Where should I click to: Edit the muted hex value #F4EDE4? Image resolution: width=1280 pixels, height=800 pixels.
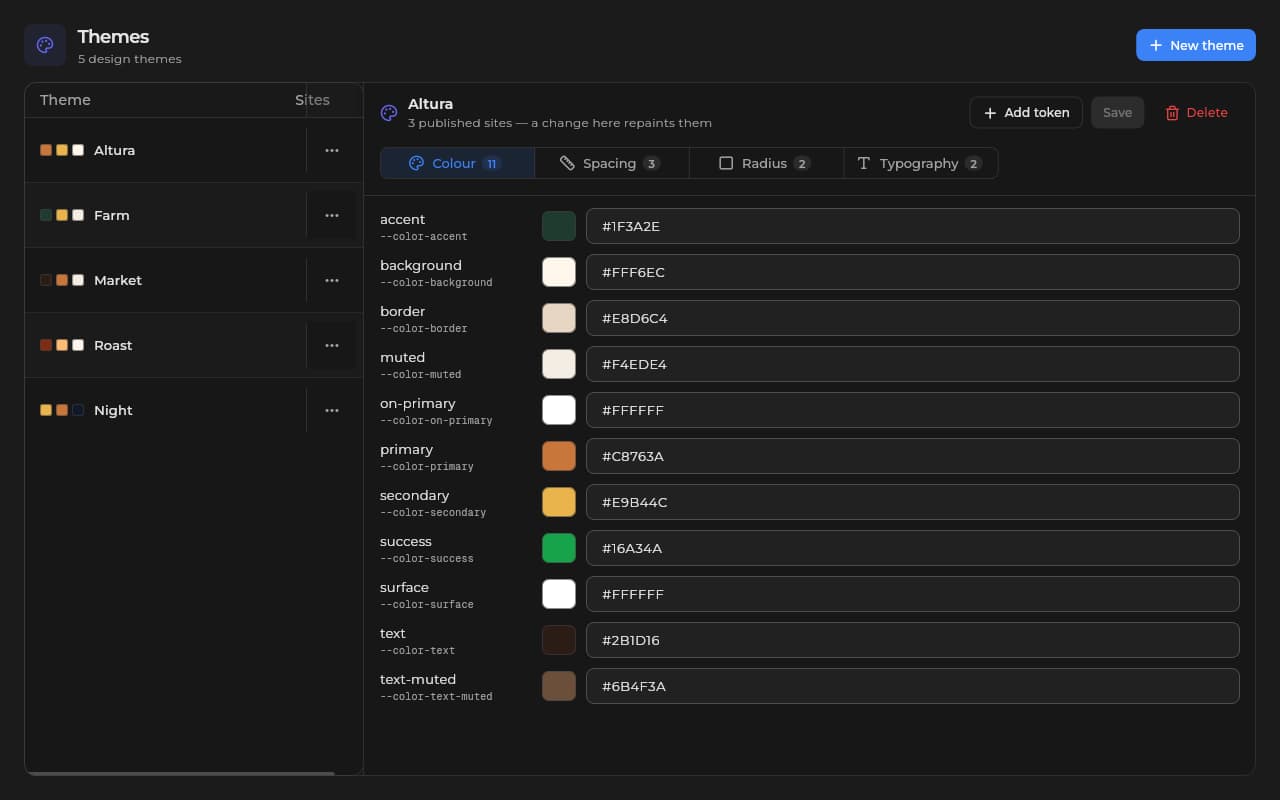[x=913, y=364]
